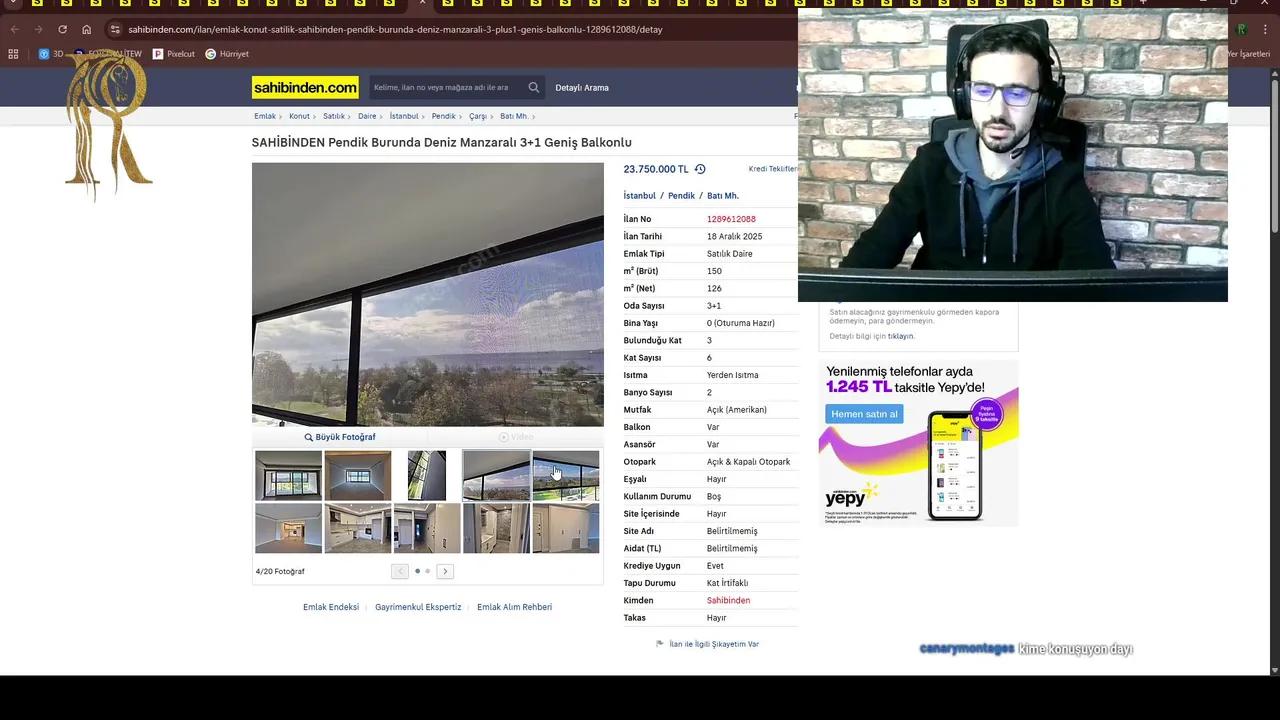Screen dimensions: 1280x720
Task: Select Satılık in the breadcrumb
Action: [333, 116]
